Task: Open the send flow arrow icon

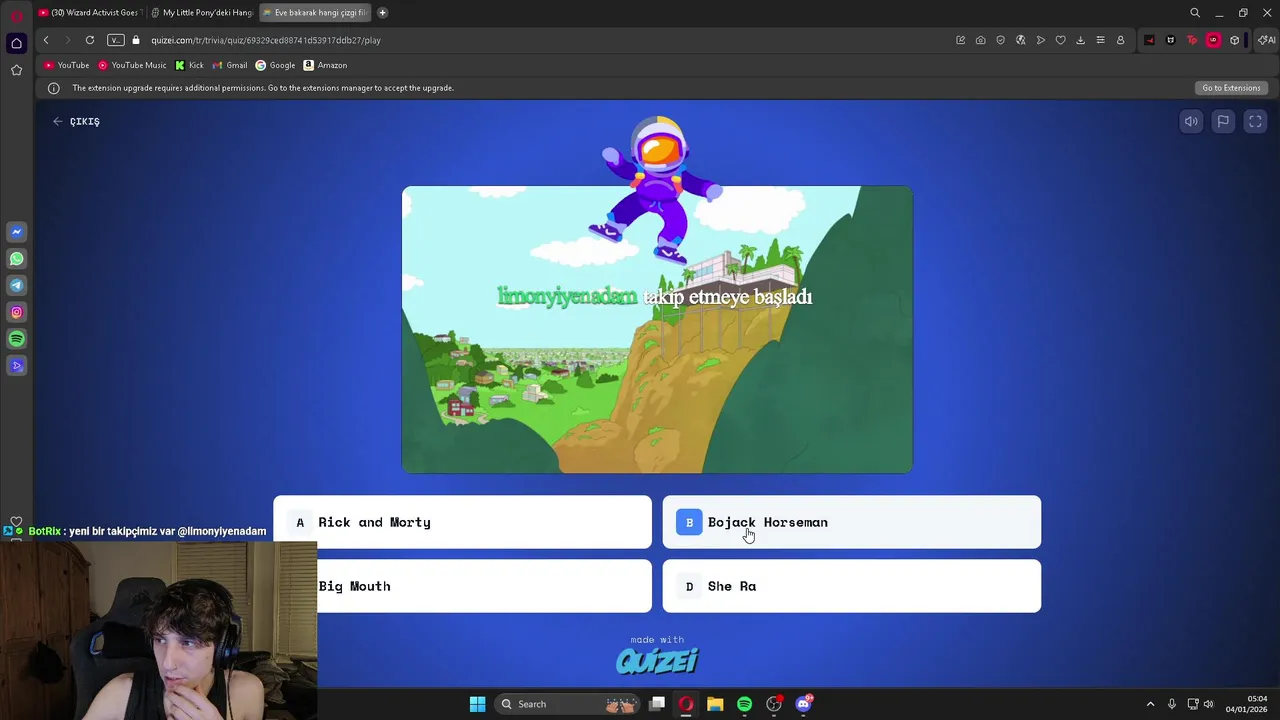Action: pyautogui.click(x=1040, y=40)
